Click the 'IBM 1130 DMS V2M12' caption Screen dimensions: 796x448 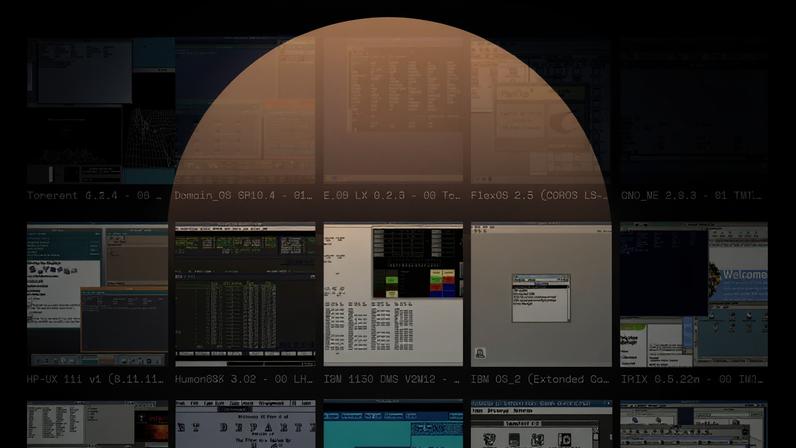(x=391, y=379)
